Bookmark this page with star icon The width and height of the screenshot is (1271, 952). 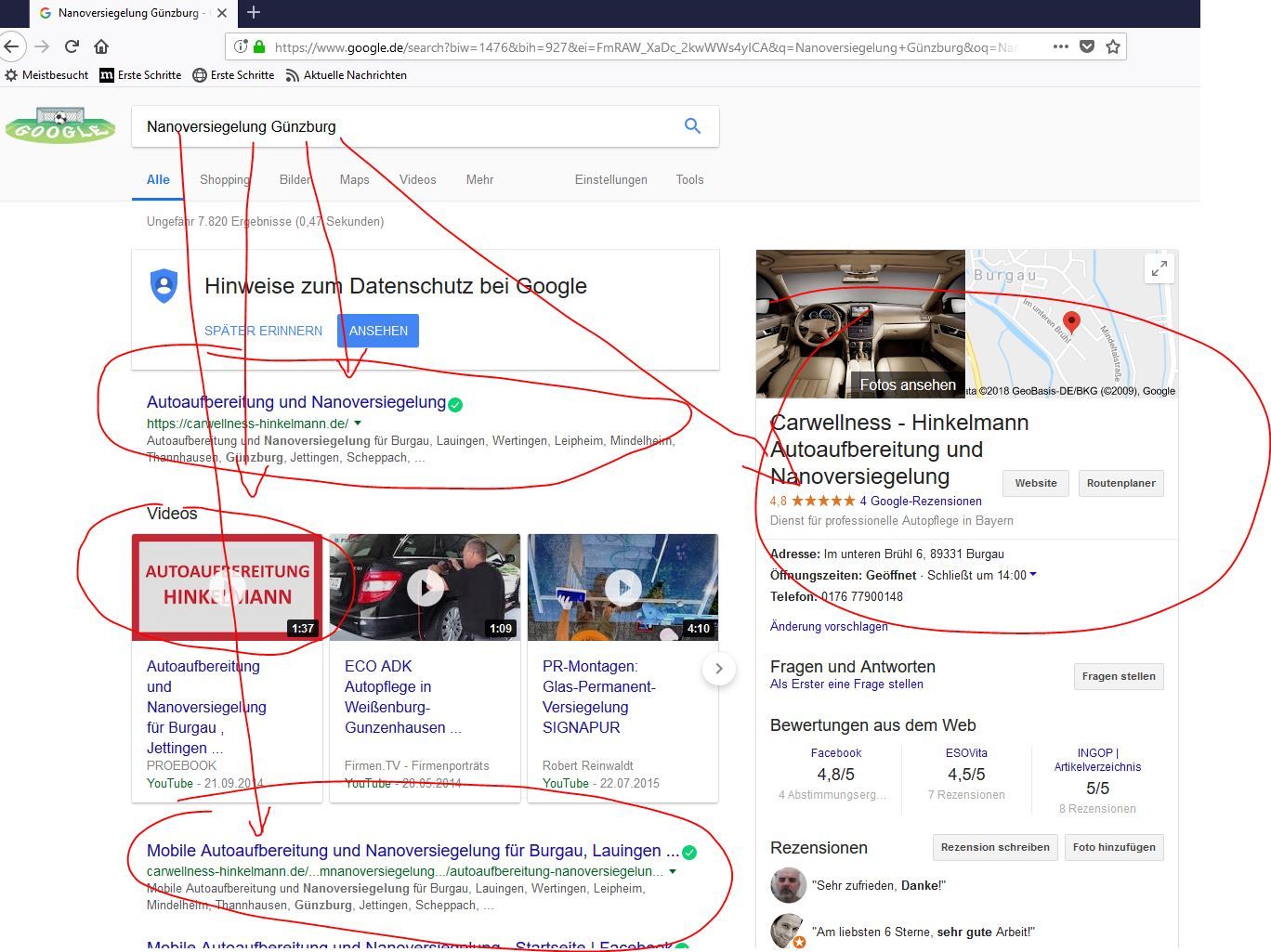pyautogui.click(x=1113, y=46)
